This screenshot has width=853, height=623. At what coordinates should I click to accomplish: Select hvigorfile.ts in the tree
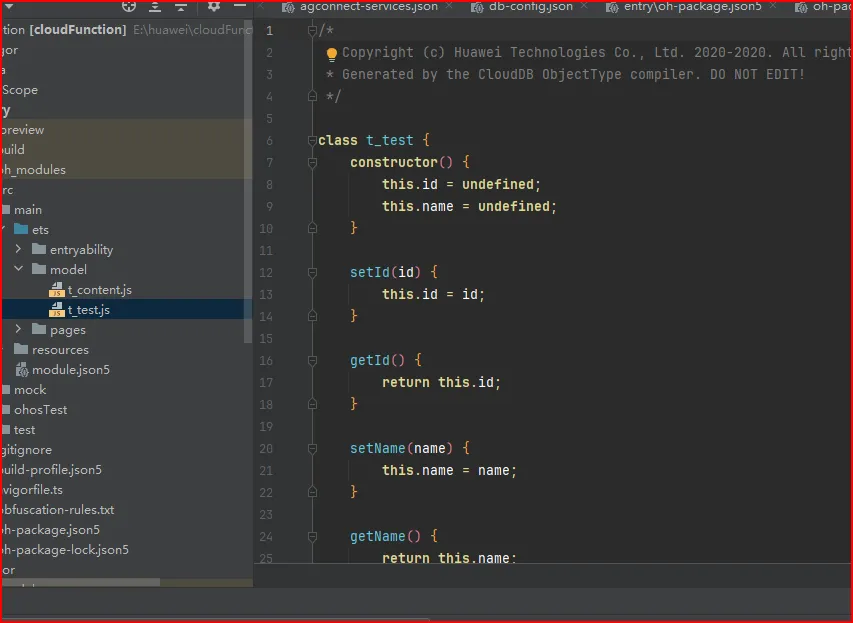click(x=32, y=490)
